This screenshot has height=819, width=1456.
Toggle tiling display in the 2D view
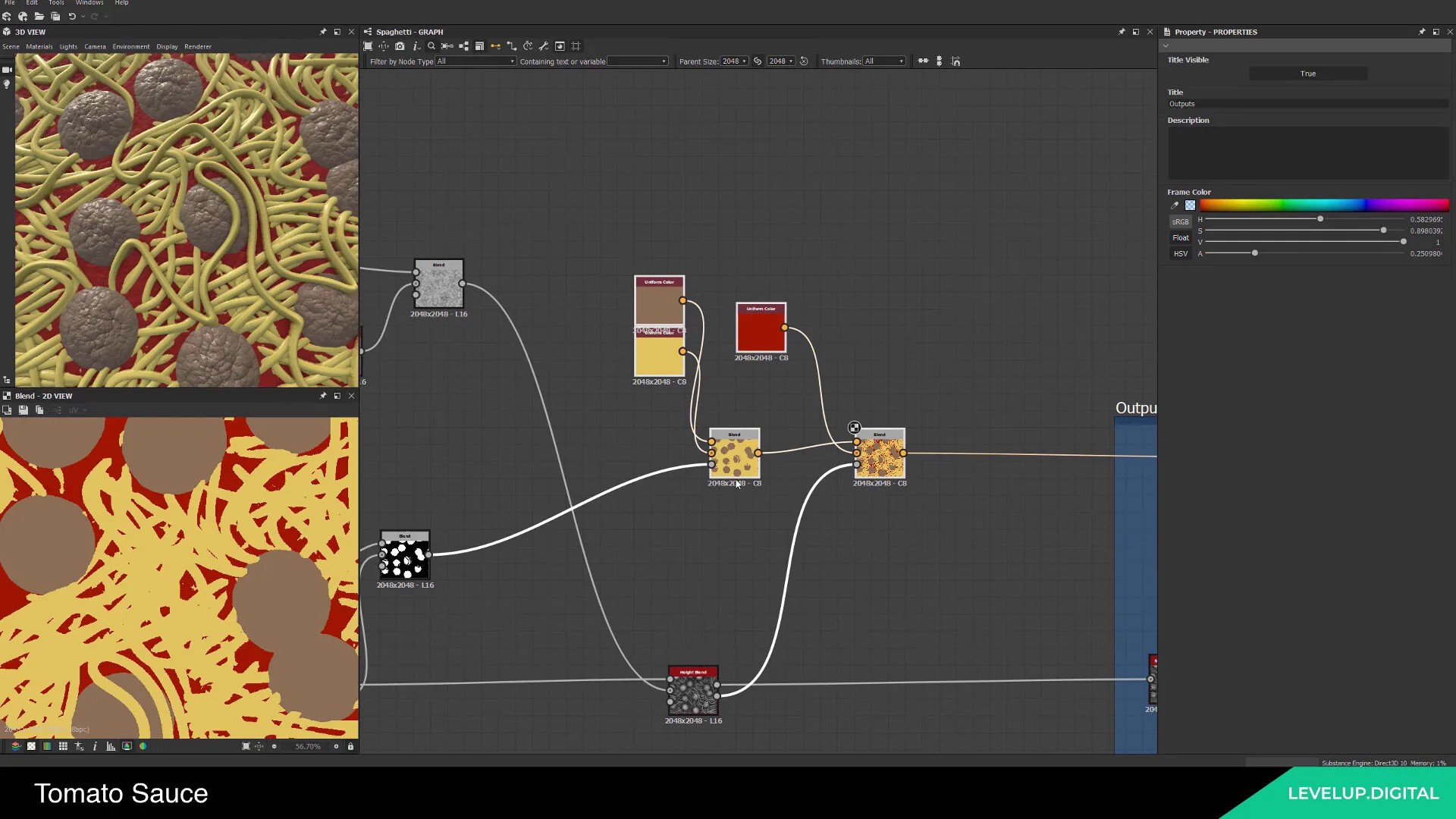(x=63, y=746)
